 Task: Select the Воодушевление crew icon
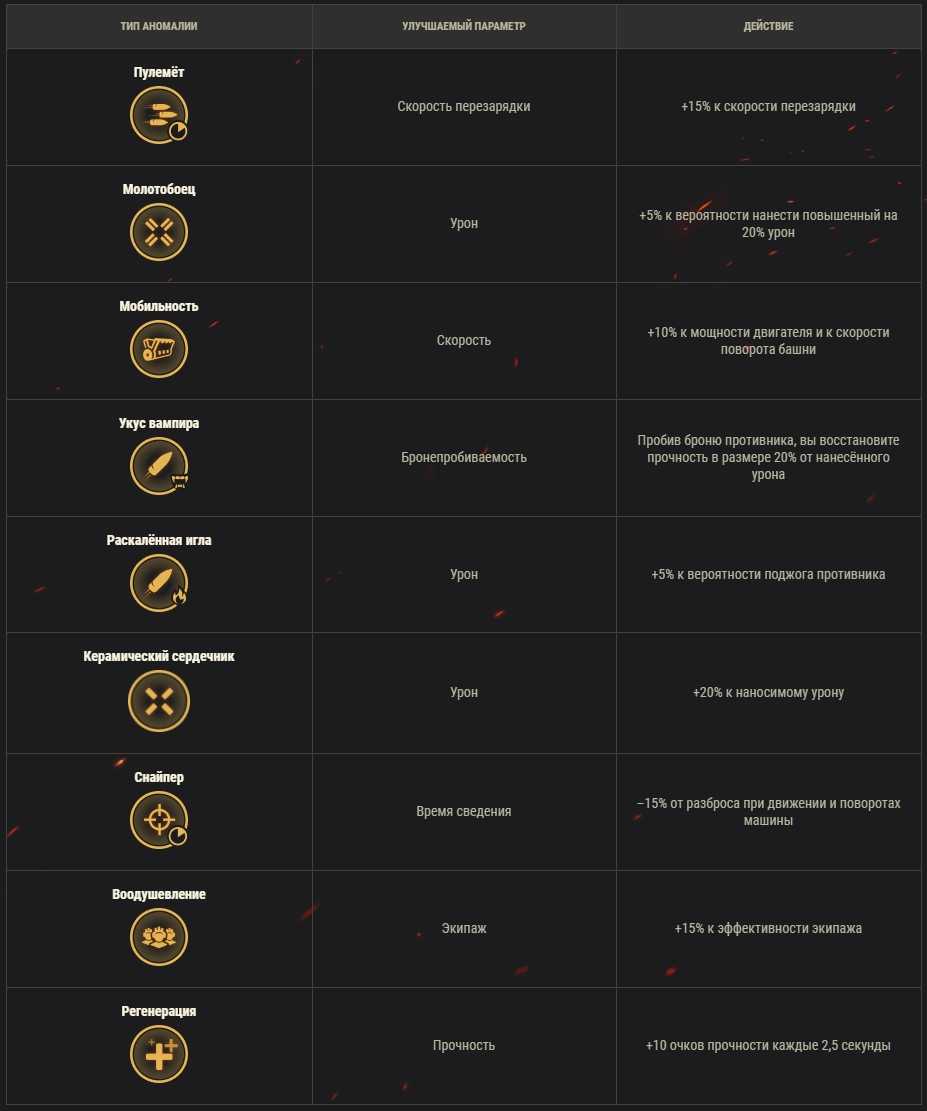pyautogui.click(x=159, y=937)
